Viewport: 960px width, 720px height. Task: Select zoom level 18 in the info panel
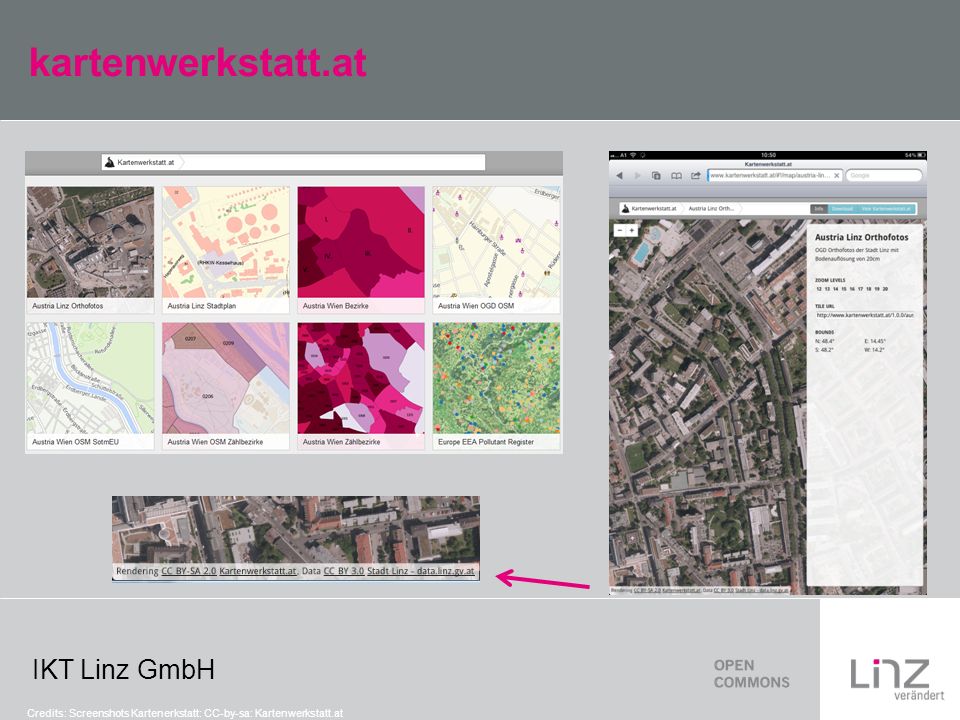[869, 289]
